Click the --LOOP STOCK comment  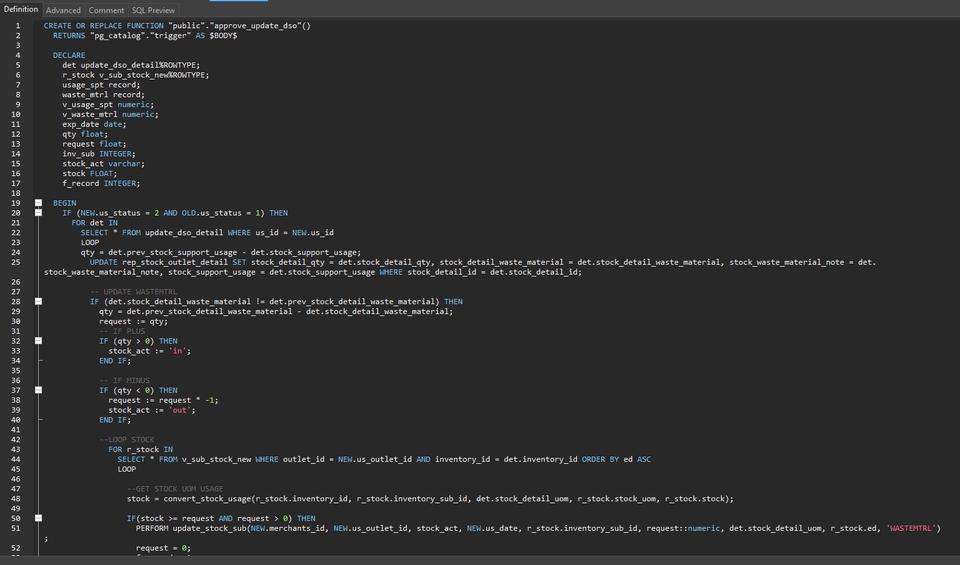(126, 440)
